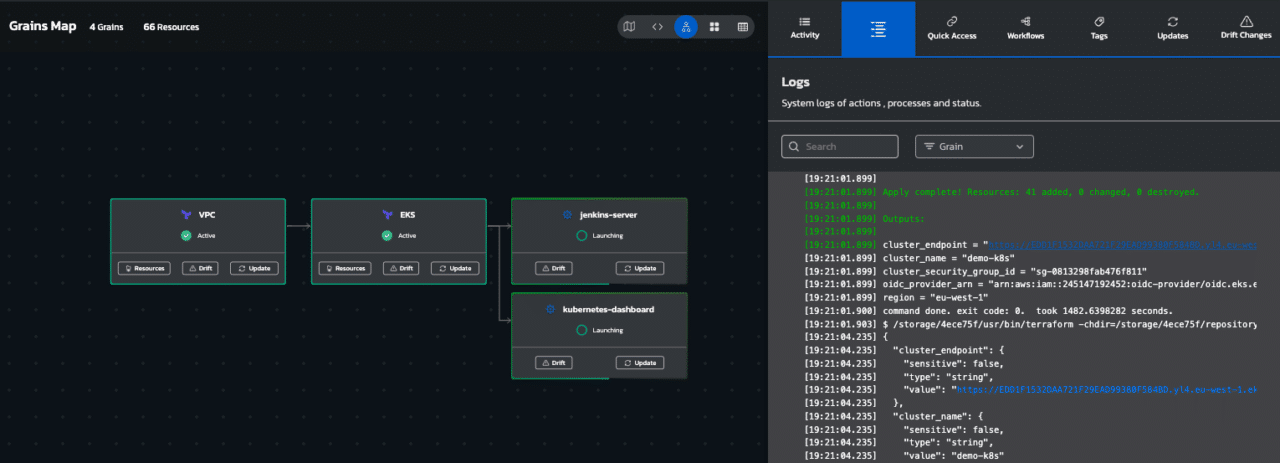Select the Logs tab
The image size is (1280, 463).
pyautogui.click(x=878, y=28)
